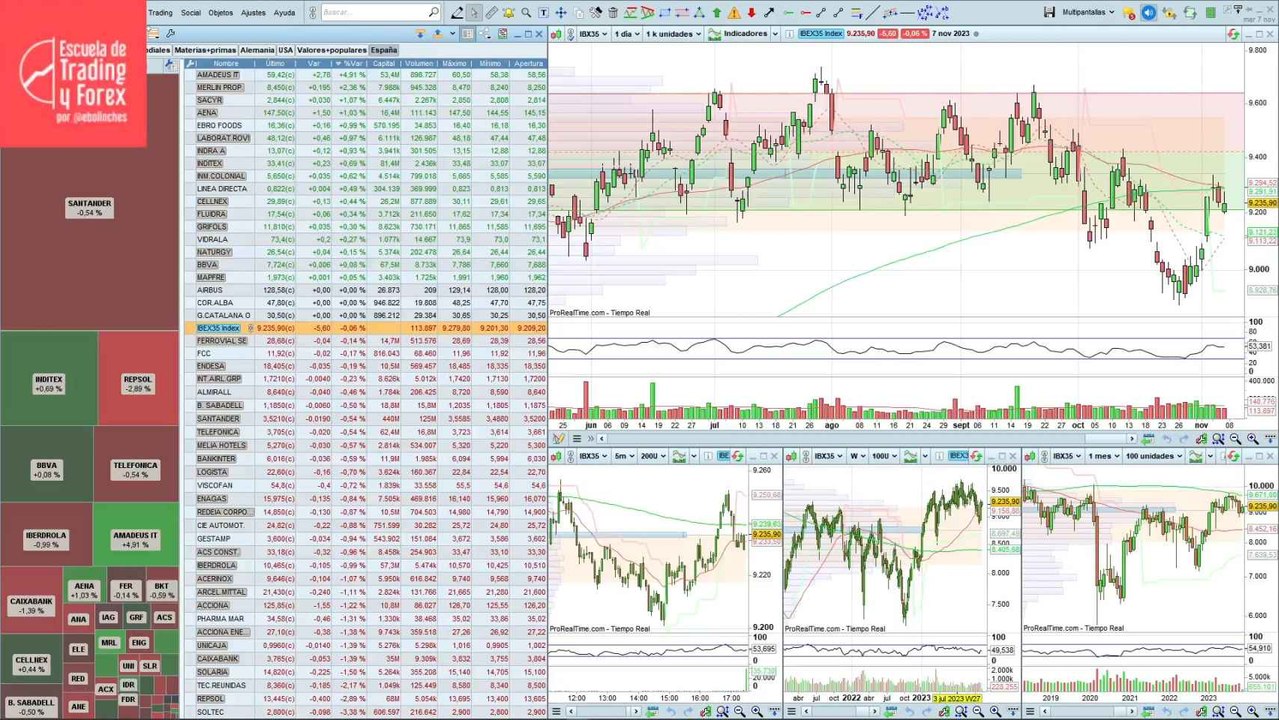The width and height of the screenshot is (1279, 720).
Task: Select the IBEX35 Index highlighted row
Action: point(366,328)
